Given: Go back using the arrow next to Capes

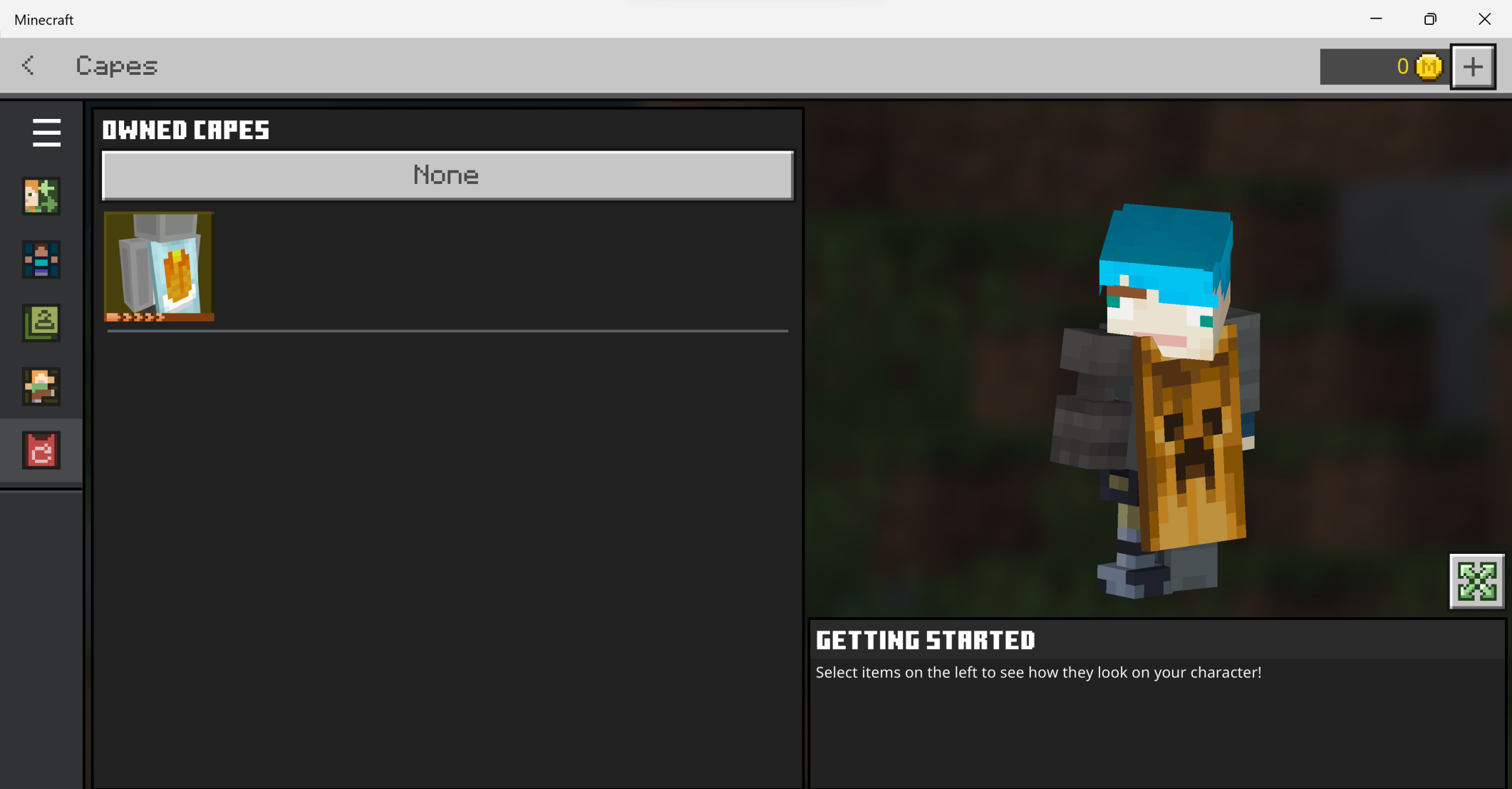Looking at the screenshot, I should point(29,66).
